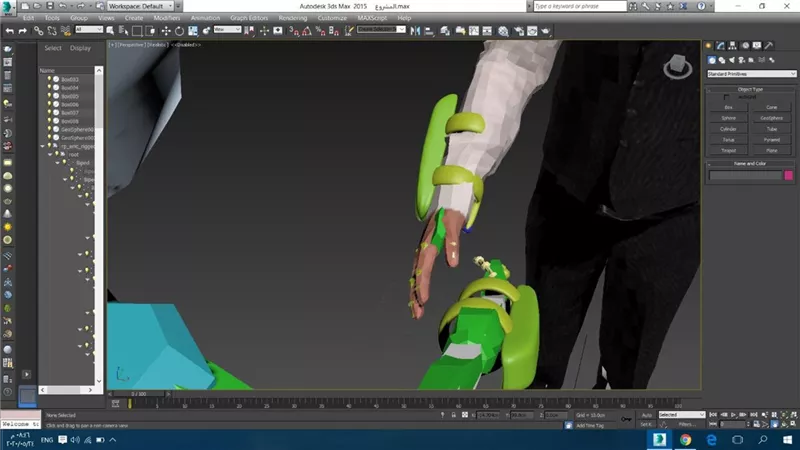This screenshot has height=450, width=800.
Task: Activate the Select and Uniform Scale tool
Action: pyautogui.click(x=193, y=31)
